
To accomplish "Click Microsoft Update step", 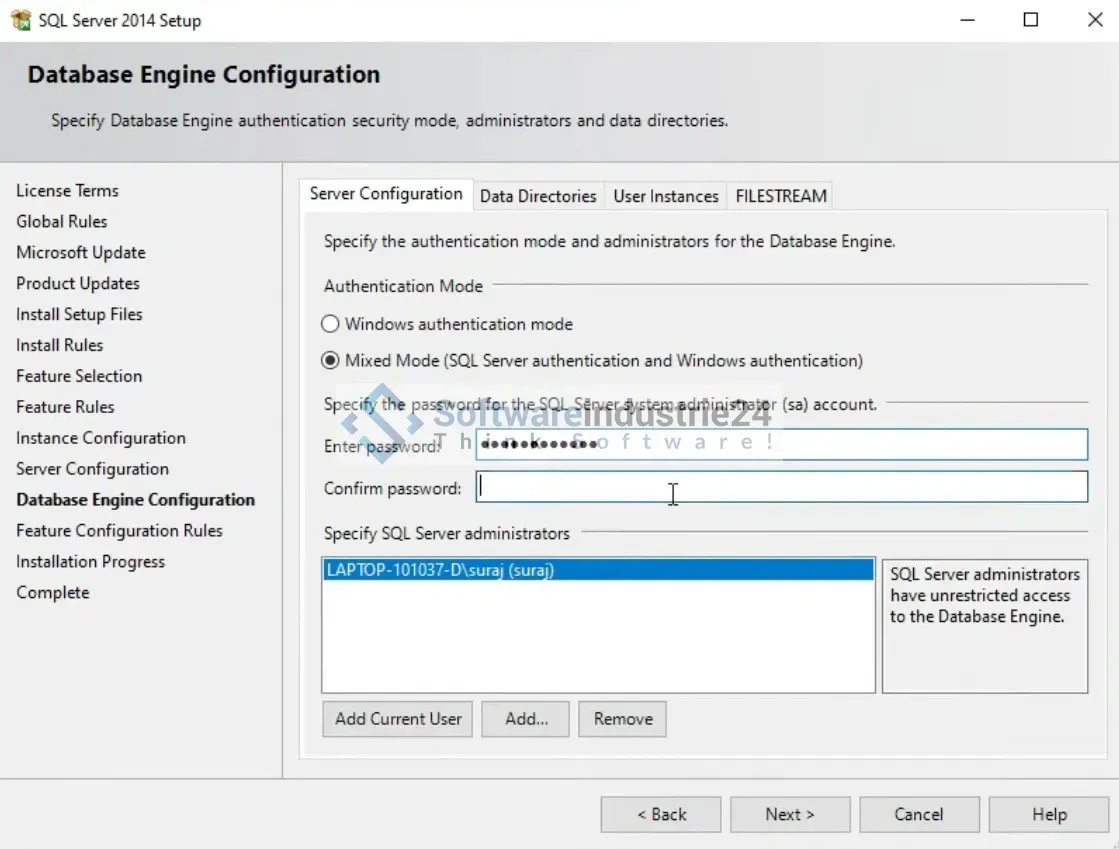I will (x=81, y=253).
